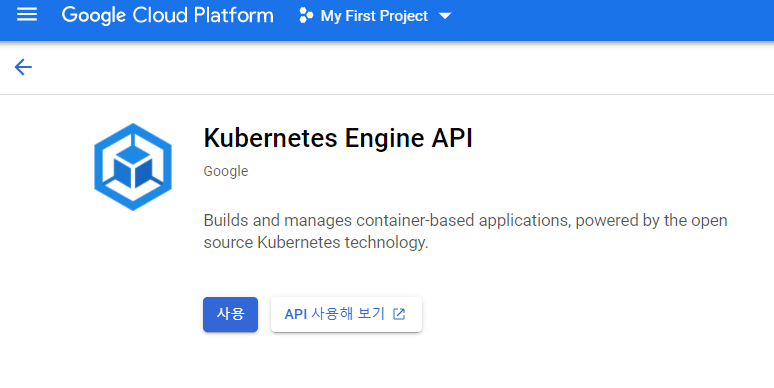Click the Kubernetes Engine API heading
The width and height of the screenshot is (774, 388).
coord(338,138)
